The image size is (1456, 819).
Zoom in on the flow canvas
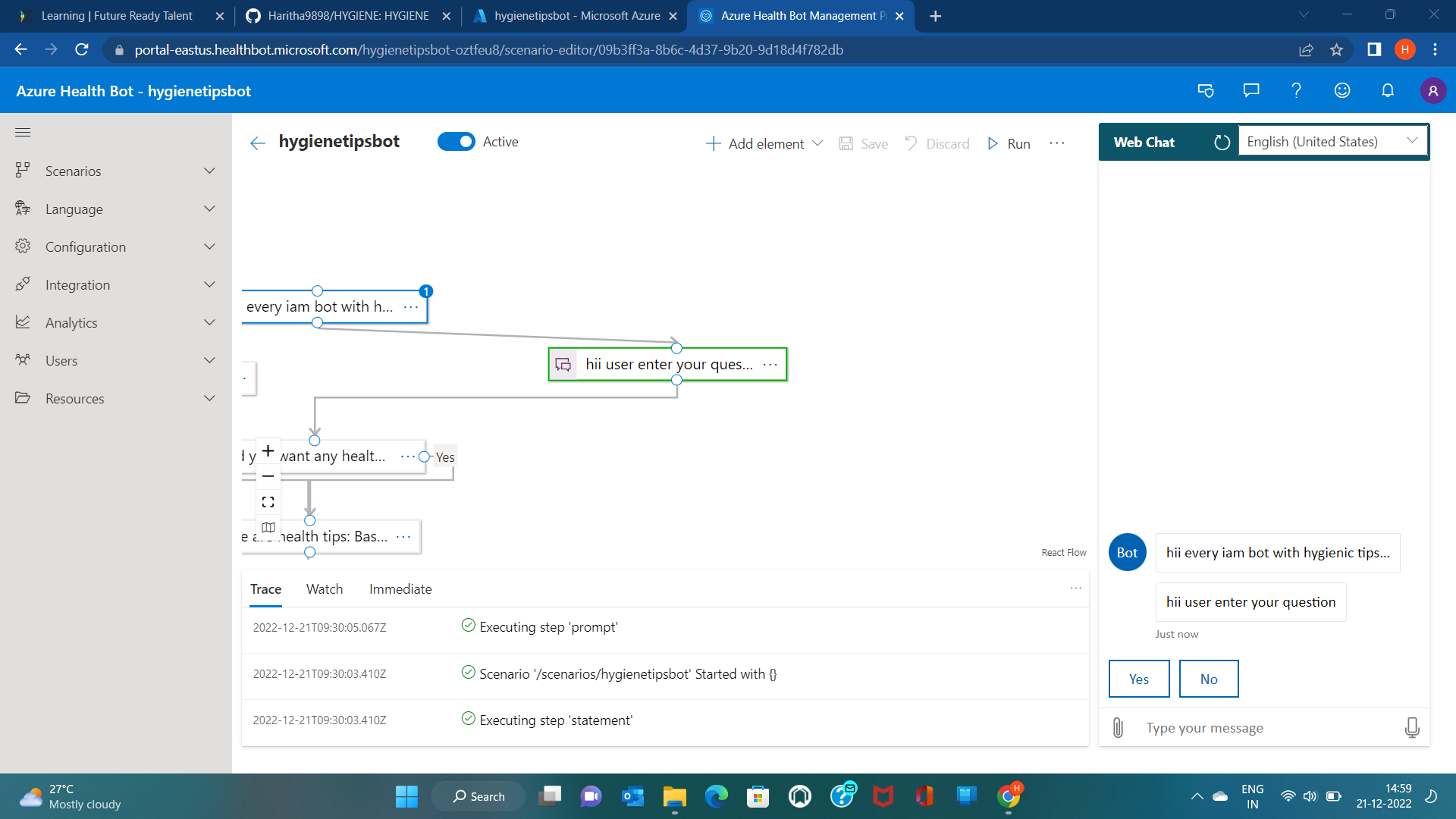tap(268, 451)
